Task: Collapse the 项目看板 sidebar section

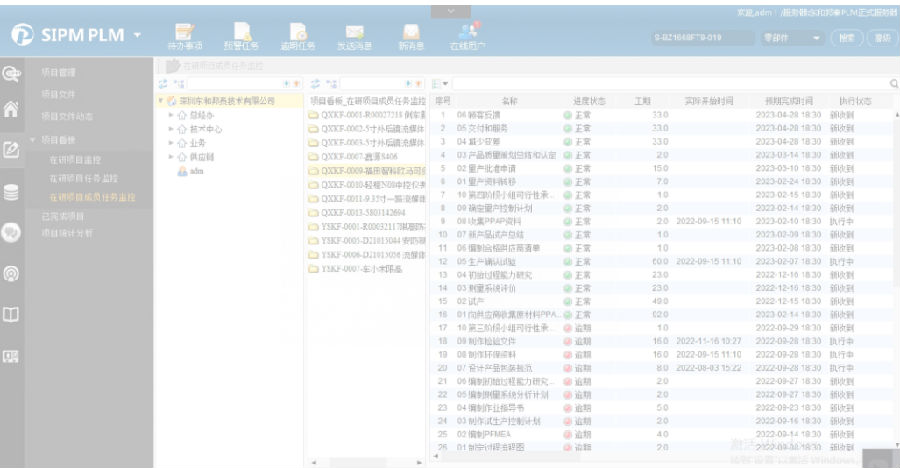Action: click(x=34, y=140)
